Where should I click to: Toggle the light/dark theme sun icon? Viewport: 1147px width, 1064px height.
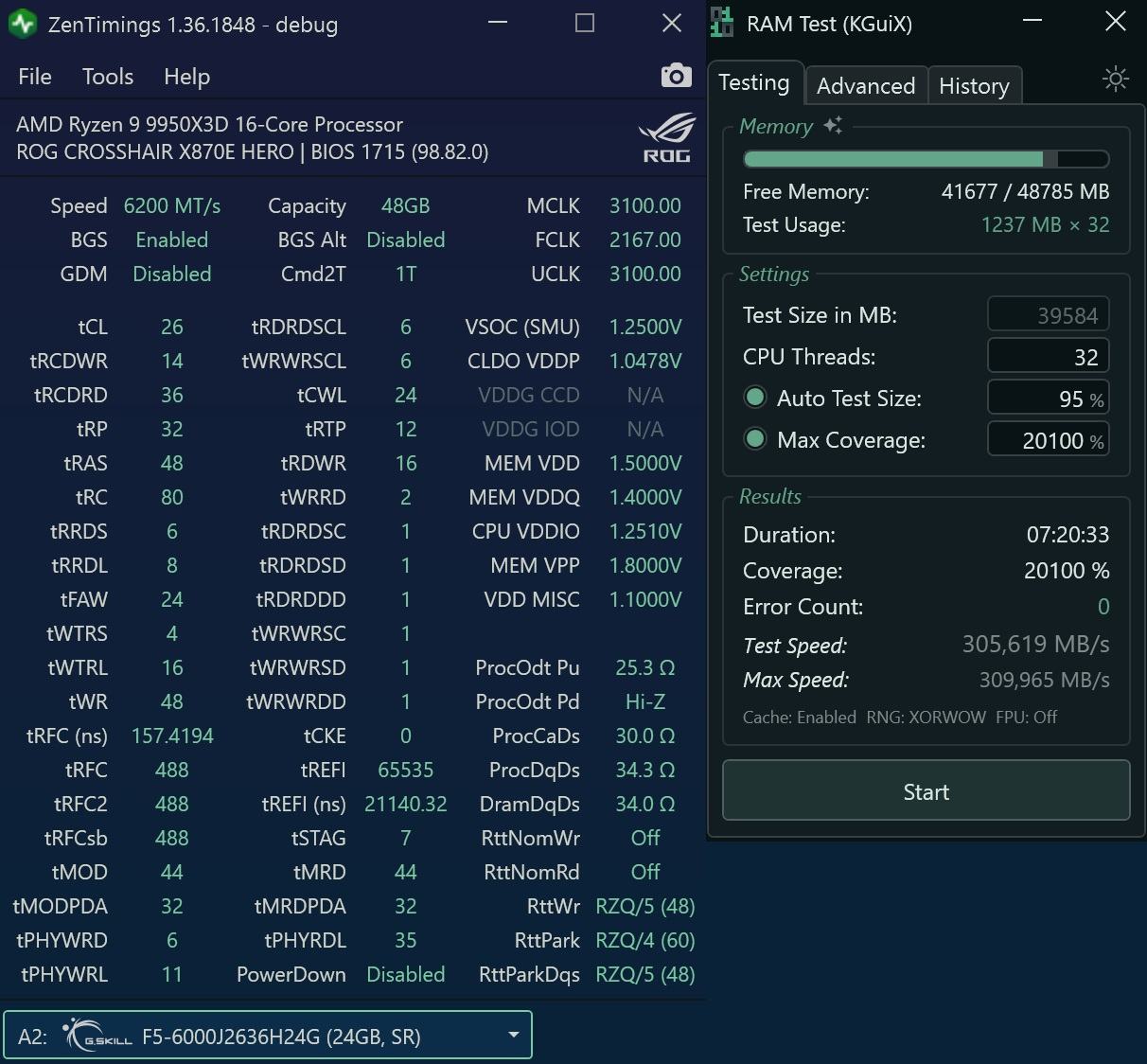[1116, 79]
